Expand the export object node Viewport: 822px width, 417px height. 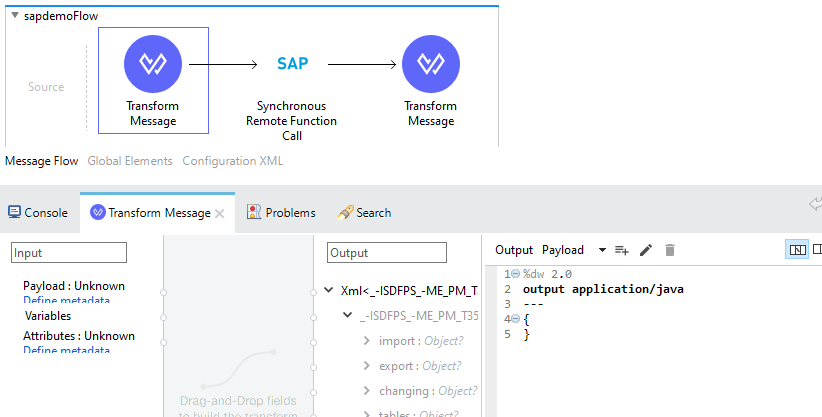367,366
